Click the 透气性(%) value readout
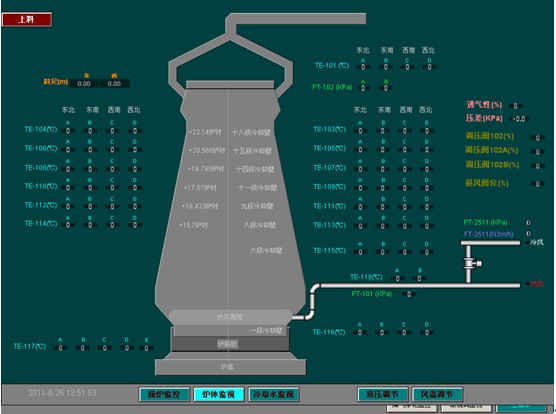 click(516, 106)
